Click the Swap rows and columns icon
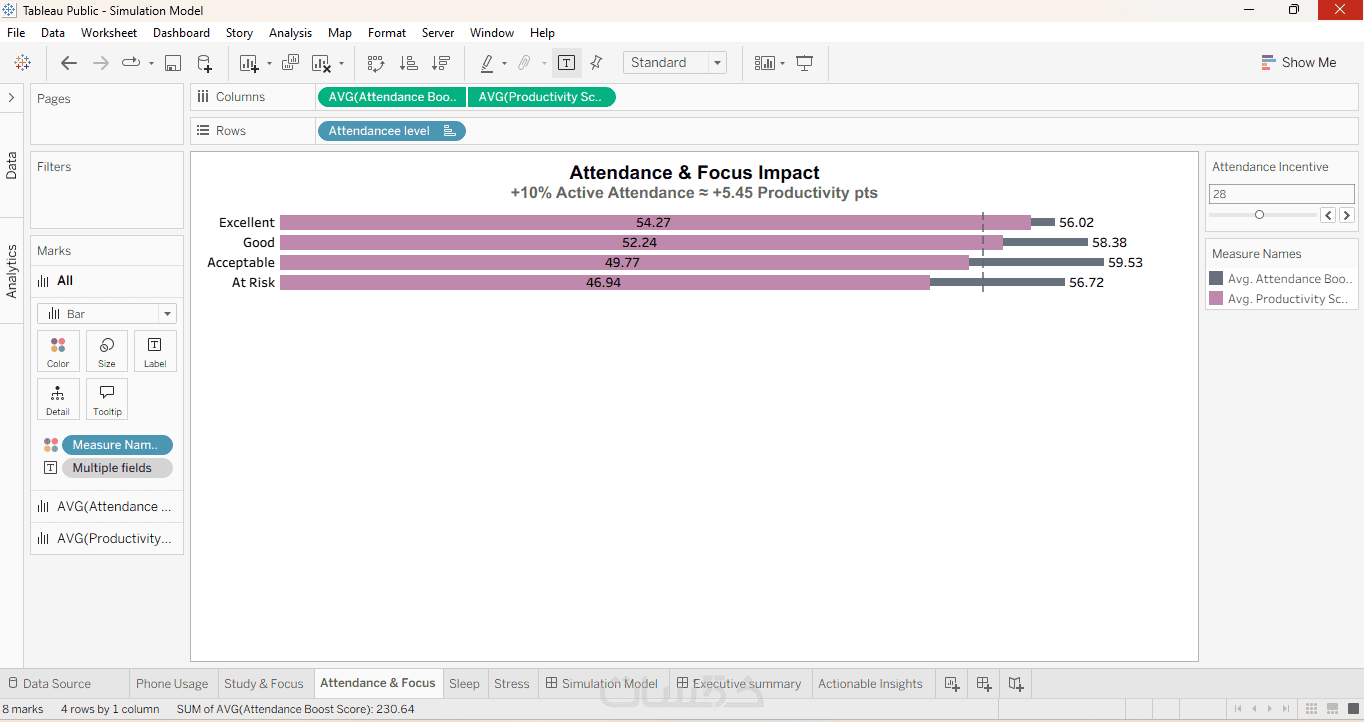 376,63
